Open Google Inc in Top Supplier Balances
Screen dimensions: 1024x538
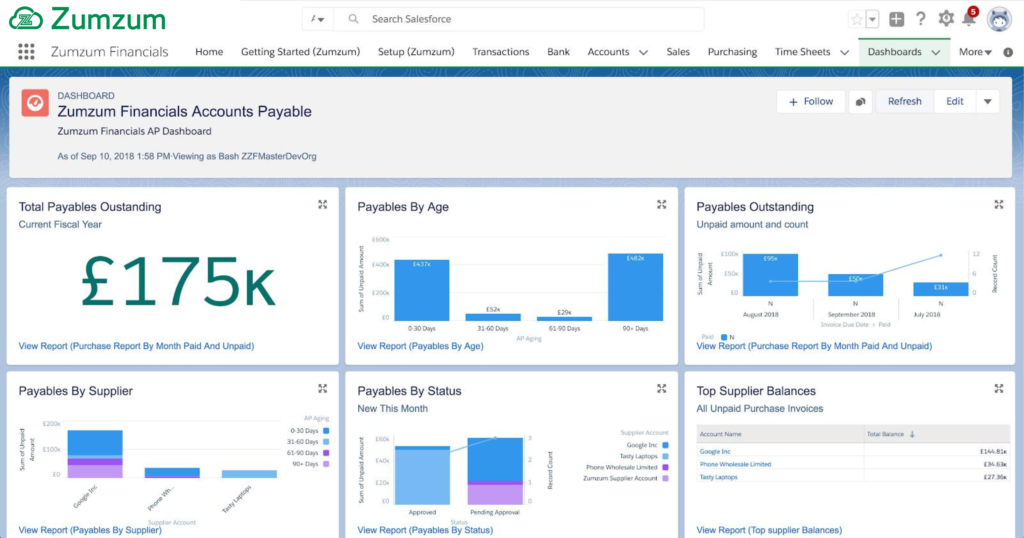(x=714, y=451)
